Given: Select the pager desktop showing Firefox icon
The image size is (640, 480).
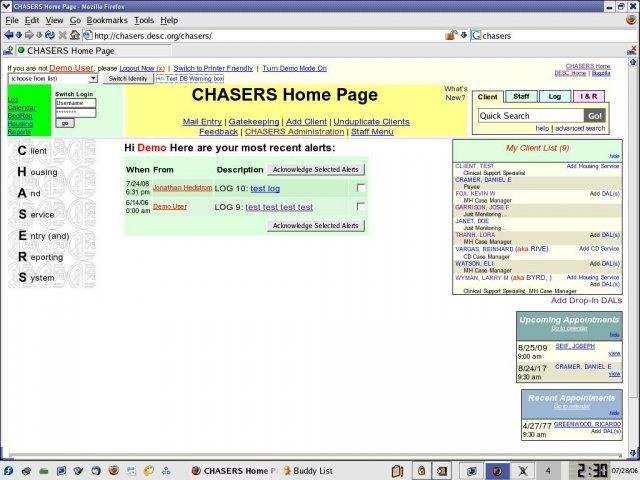Looking at the screenshot, I should [x=497, y=471].
